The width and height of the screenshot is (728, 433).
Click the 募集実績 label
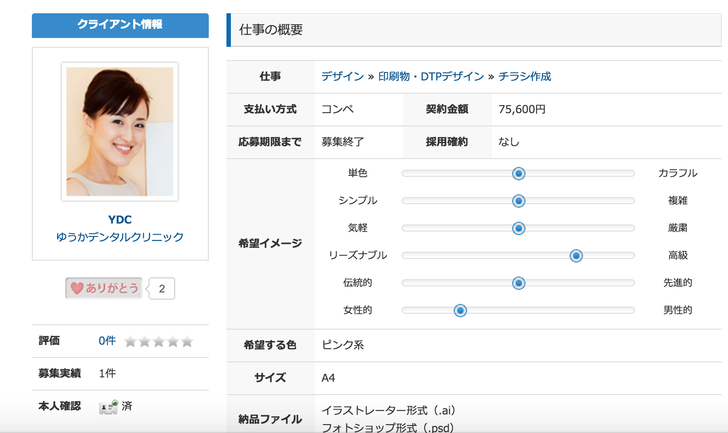(x=60, y=374)
